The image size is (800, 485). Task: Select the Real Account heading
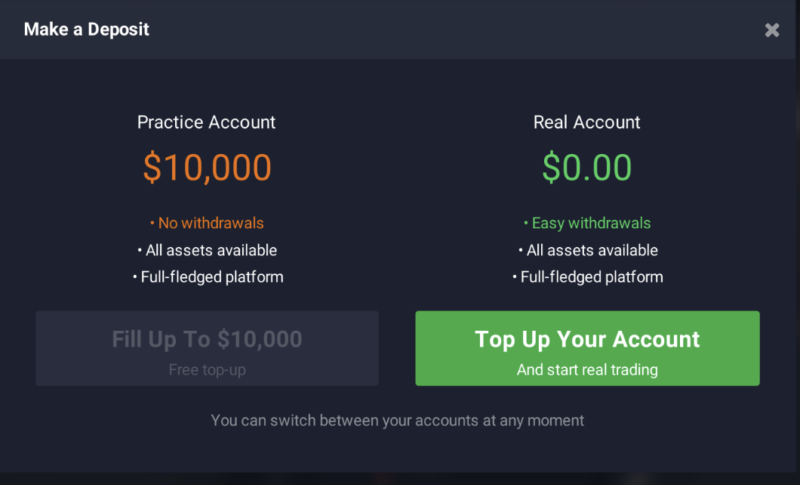point(587,123)
